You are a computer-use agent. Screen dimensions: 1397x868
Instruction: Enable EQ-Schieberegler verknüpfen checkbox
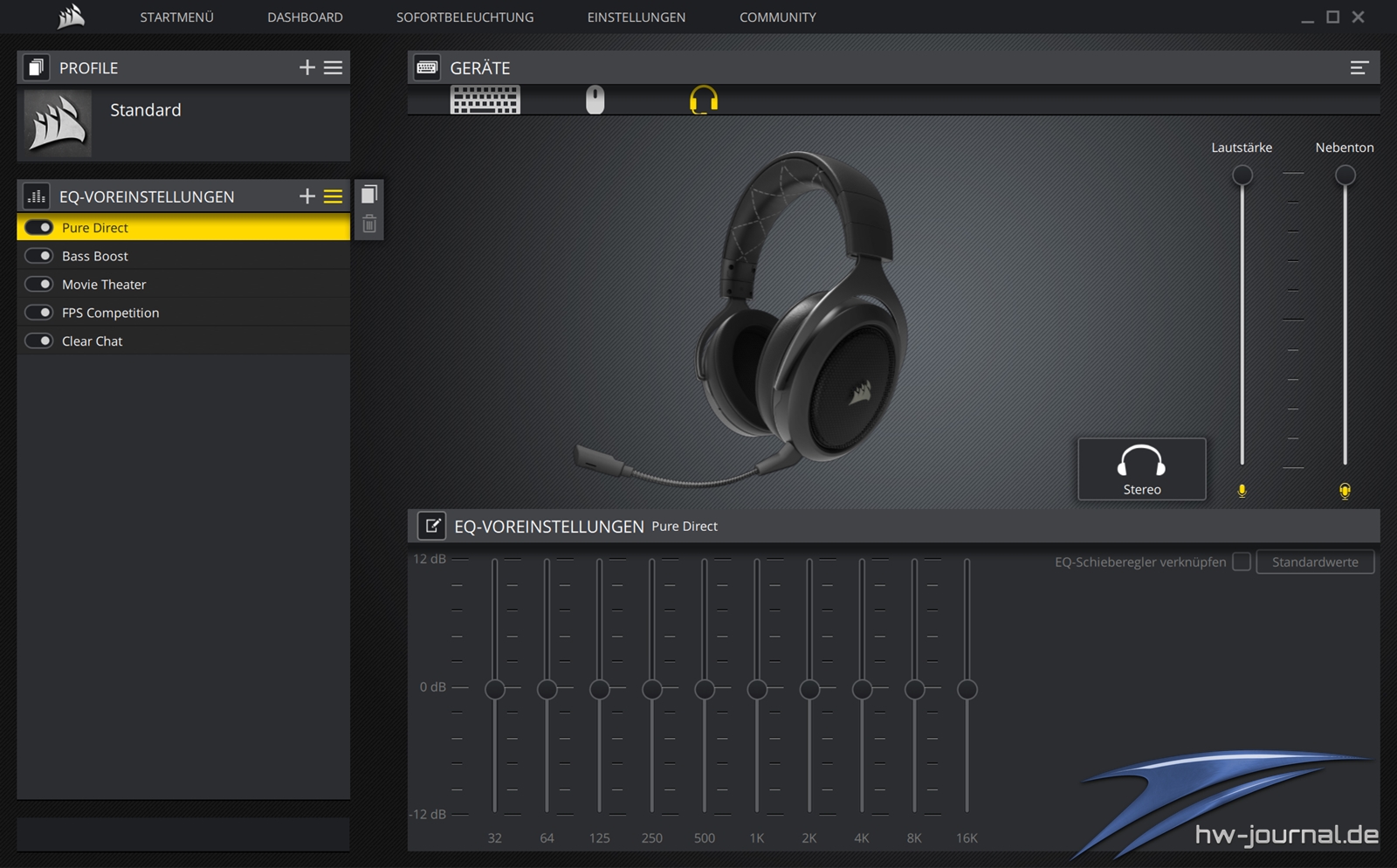[x=1241, y=561]
